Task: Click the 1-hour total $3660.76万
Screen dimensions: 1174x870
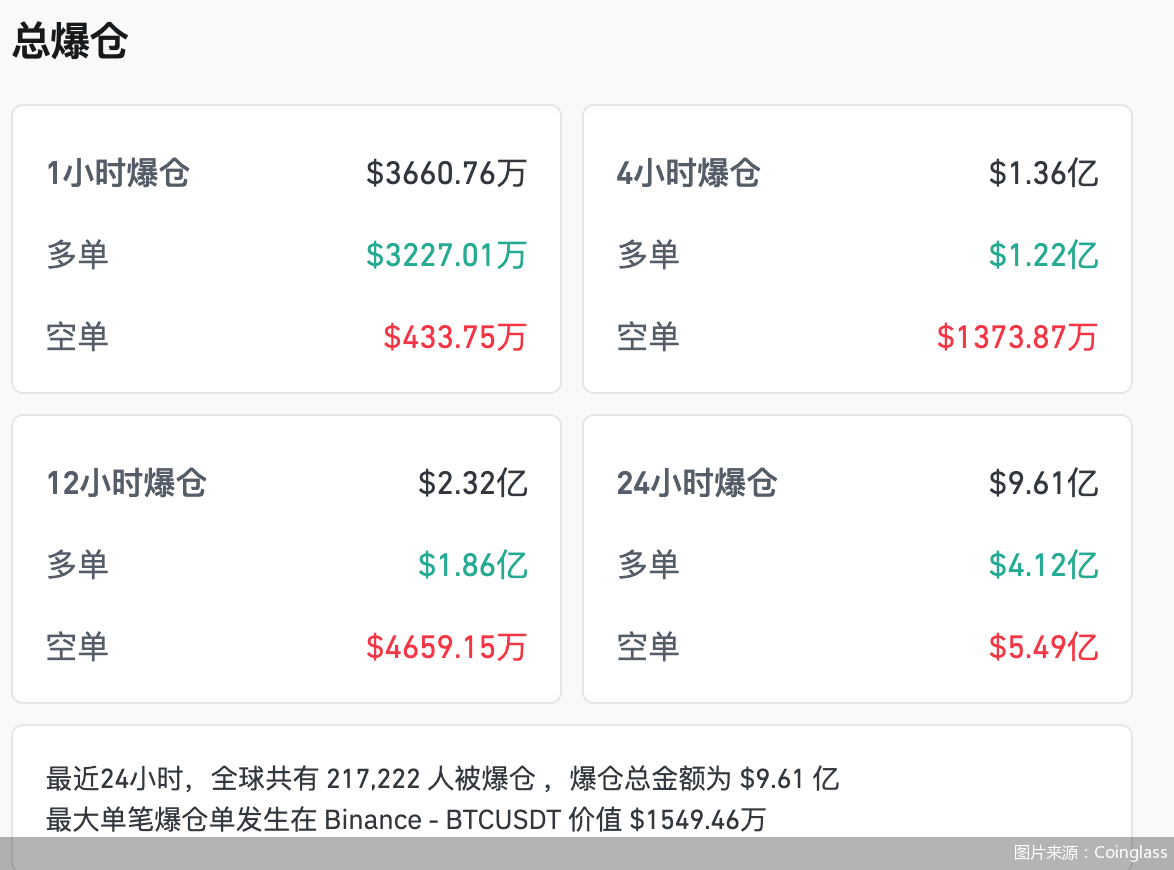Action: pyautogui.click(x=446, y=173)
